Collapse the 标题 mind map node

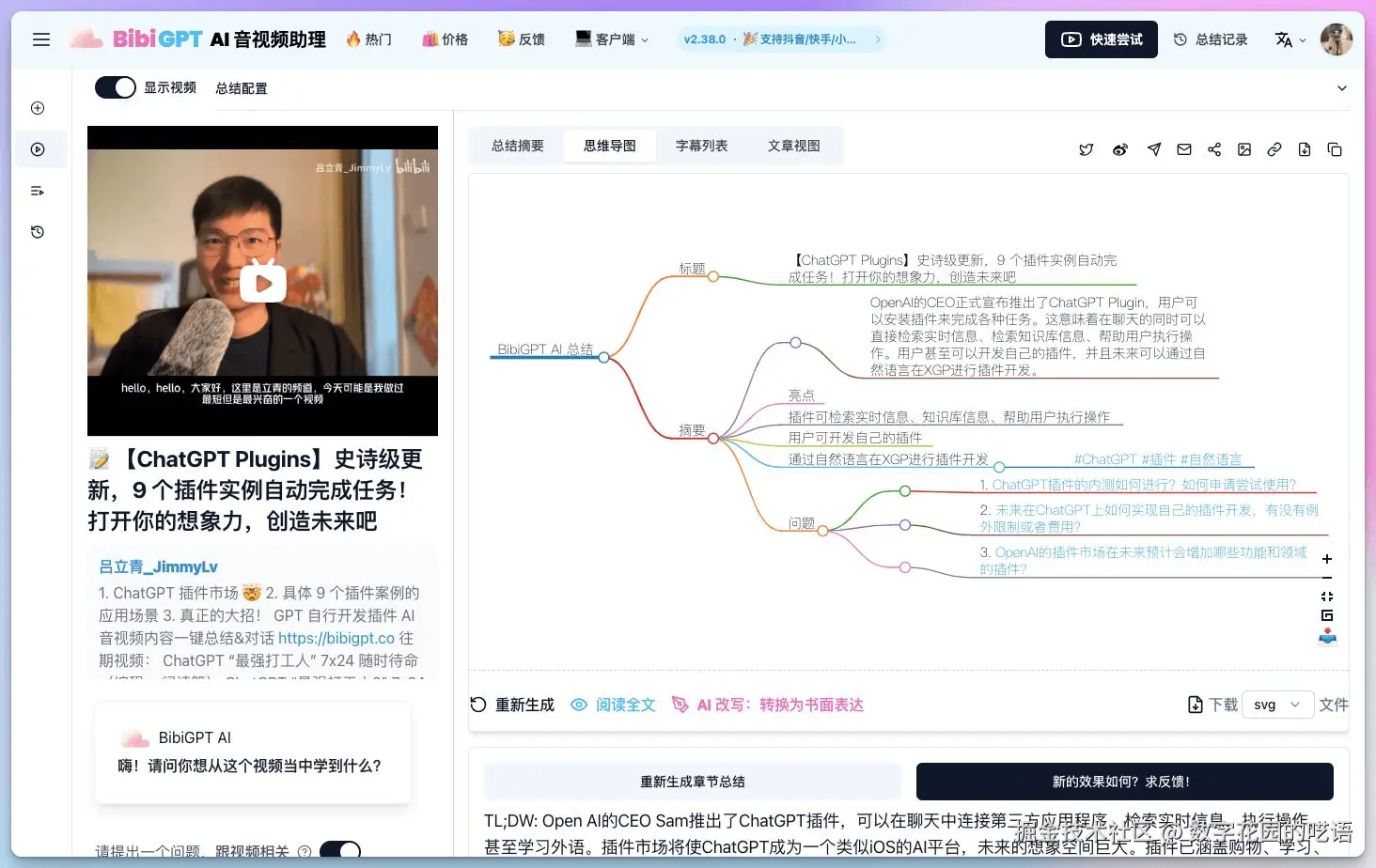[x=713, y=276]
